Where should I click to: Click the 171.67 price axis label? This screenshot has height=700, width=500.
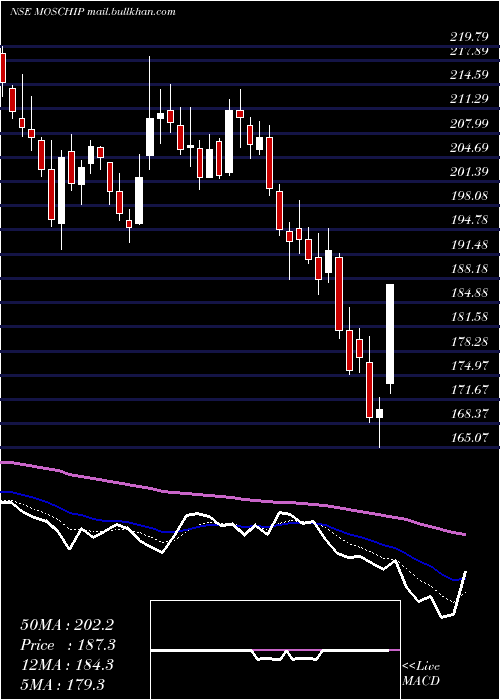[x=469, y=390]
